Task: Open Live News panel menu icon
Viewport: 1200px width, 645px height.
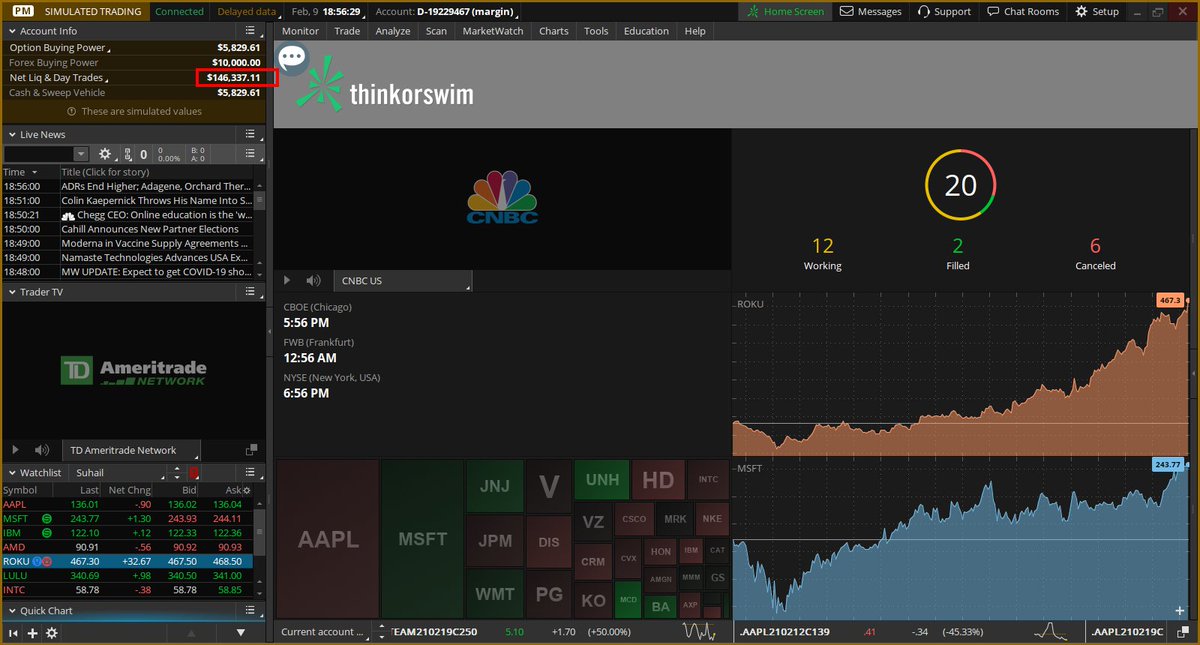Action: point(251,134)
